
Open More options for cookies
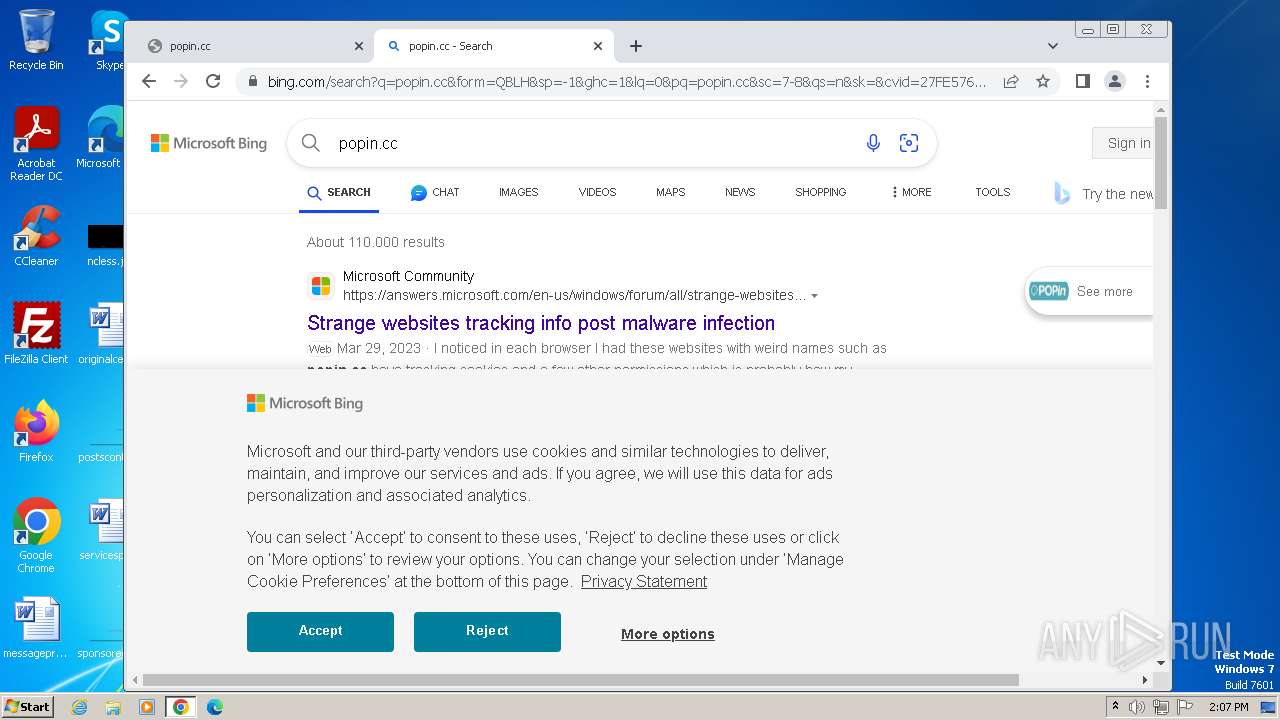pyautogui.click(x=667, y=634)
